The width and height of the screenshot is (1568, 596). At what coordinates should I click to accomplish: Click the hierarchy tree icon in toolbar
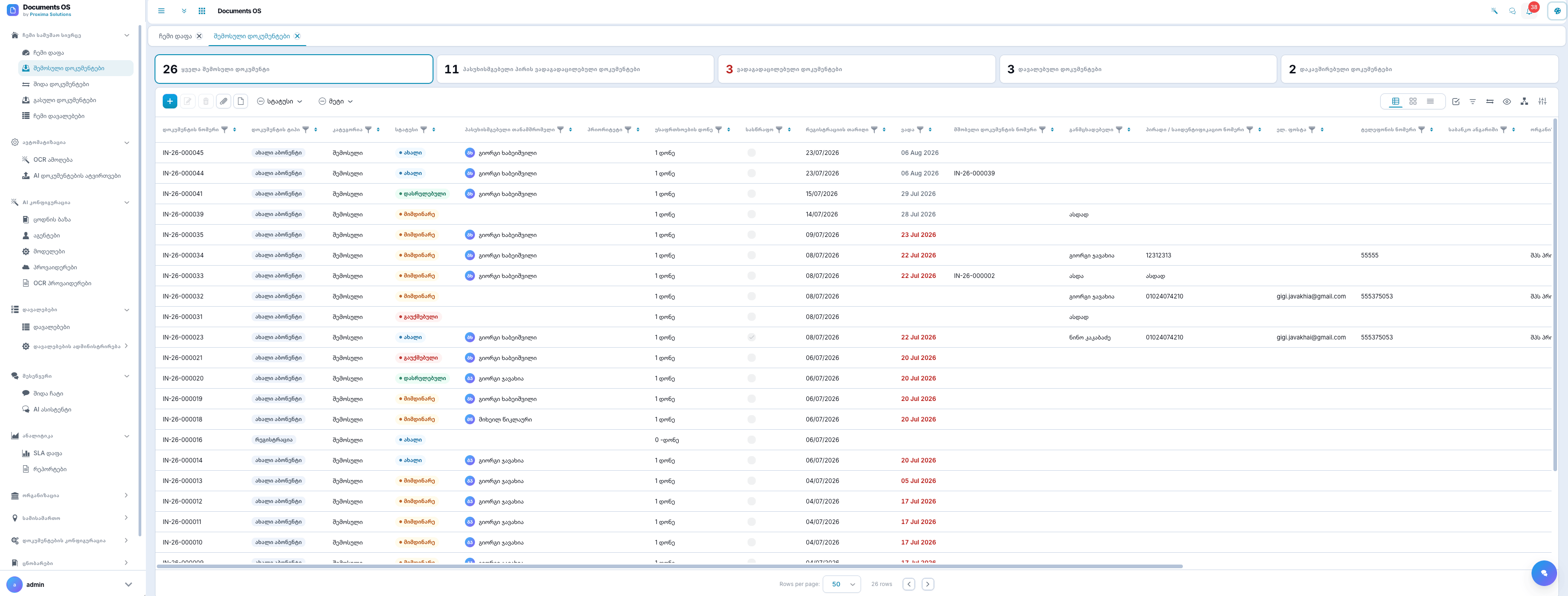pos(1524,101)
